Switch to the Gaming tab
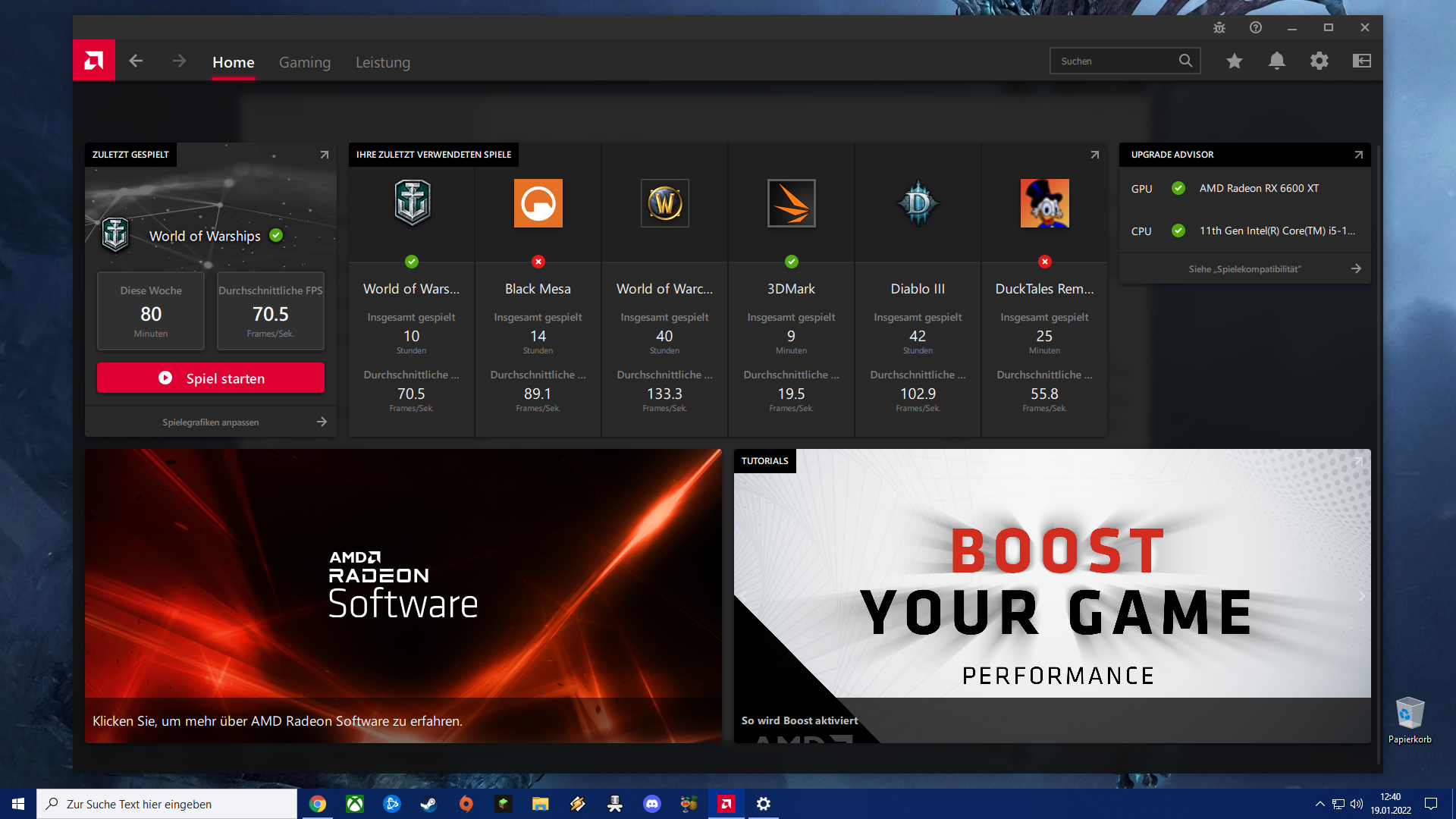 click(305, 62)
